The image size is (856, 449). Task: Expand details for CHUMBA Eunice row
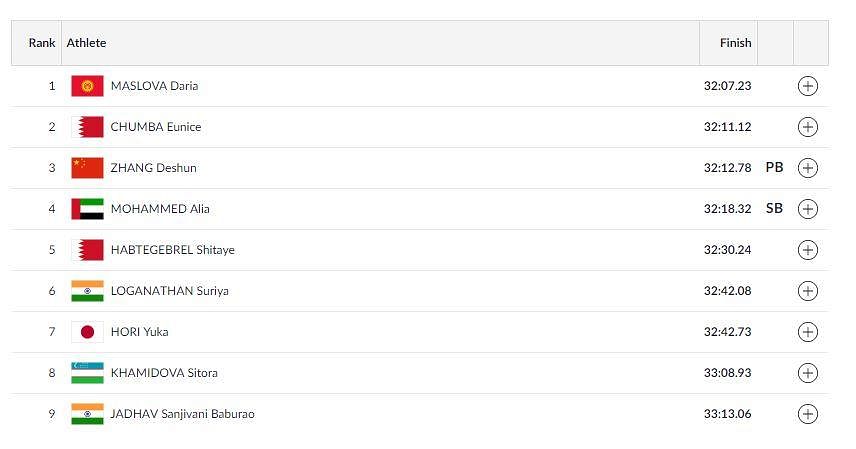(807, 127)
